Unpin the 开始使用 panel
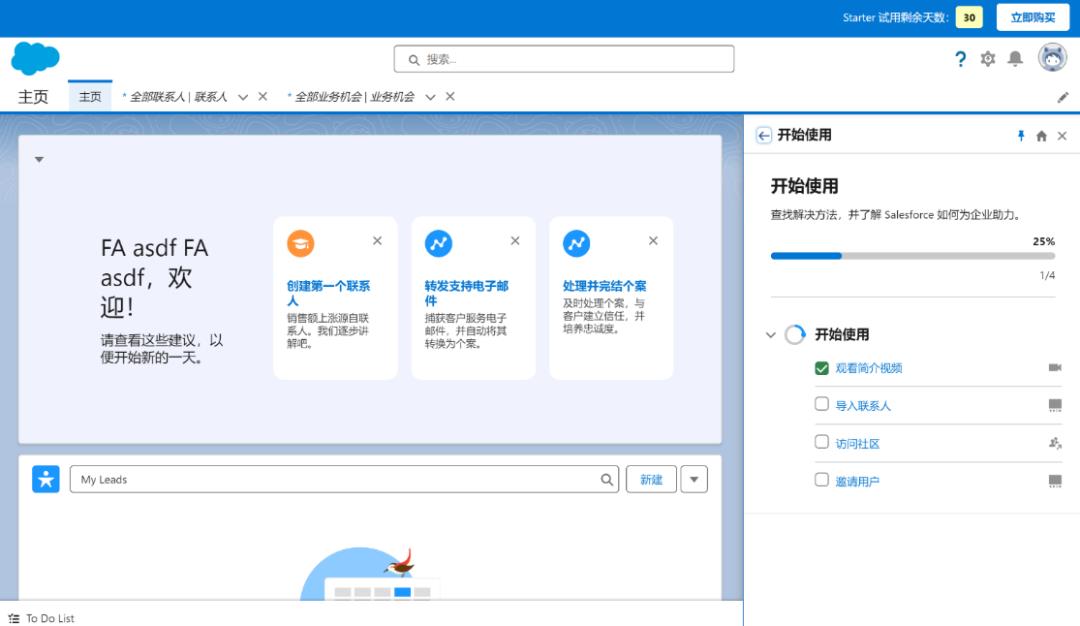Image resolution: width=1080 pixels, height=626 pixels. [x=1021, y=134]
